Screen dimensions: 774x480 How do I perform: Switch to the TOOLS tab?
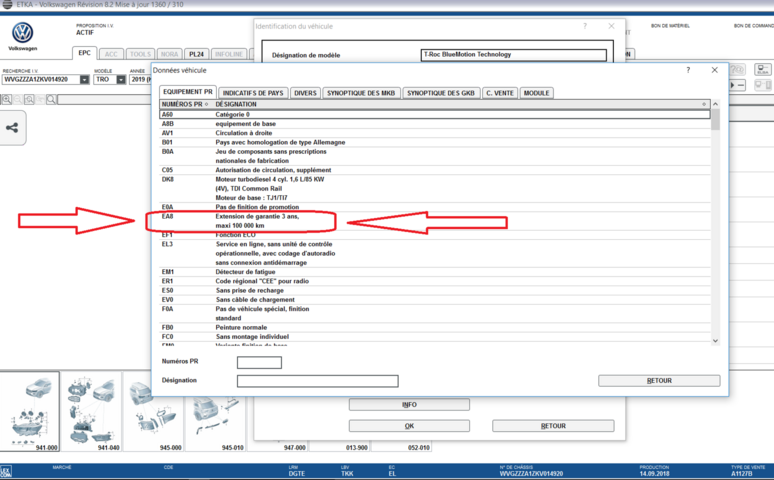coord(140,54)
